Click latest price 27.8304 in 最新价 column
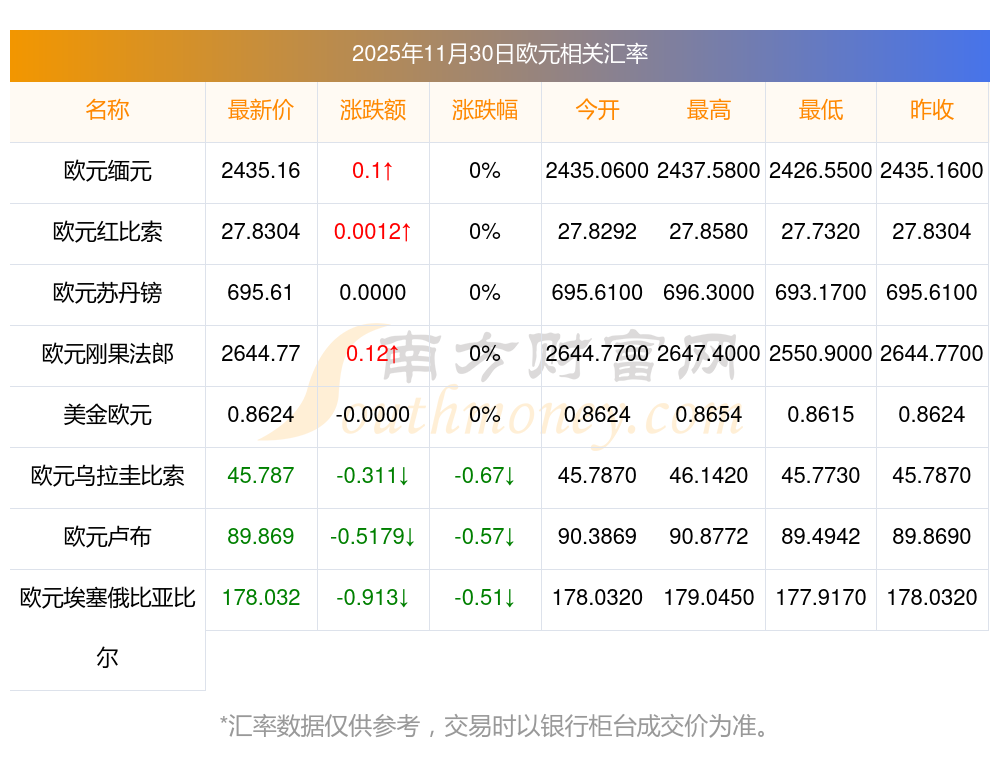The width and height of the screenshot is (1000, 757). 260,232
